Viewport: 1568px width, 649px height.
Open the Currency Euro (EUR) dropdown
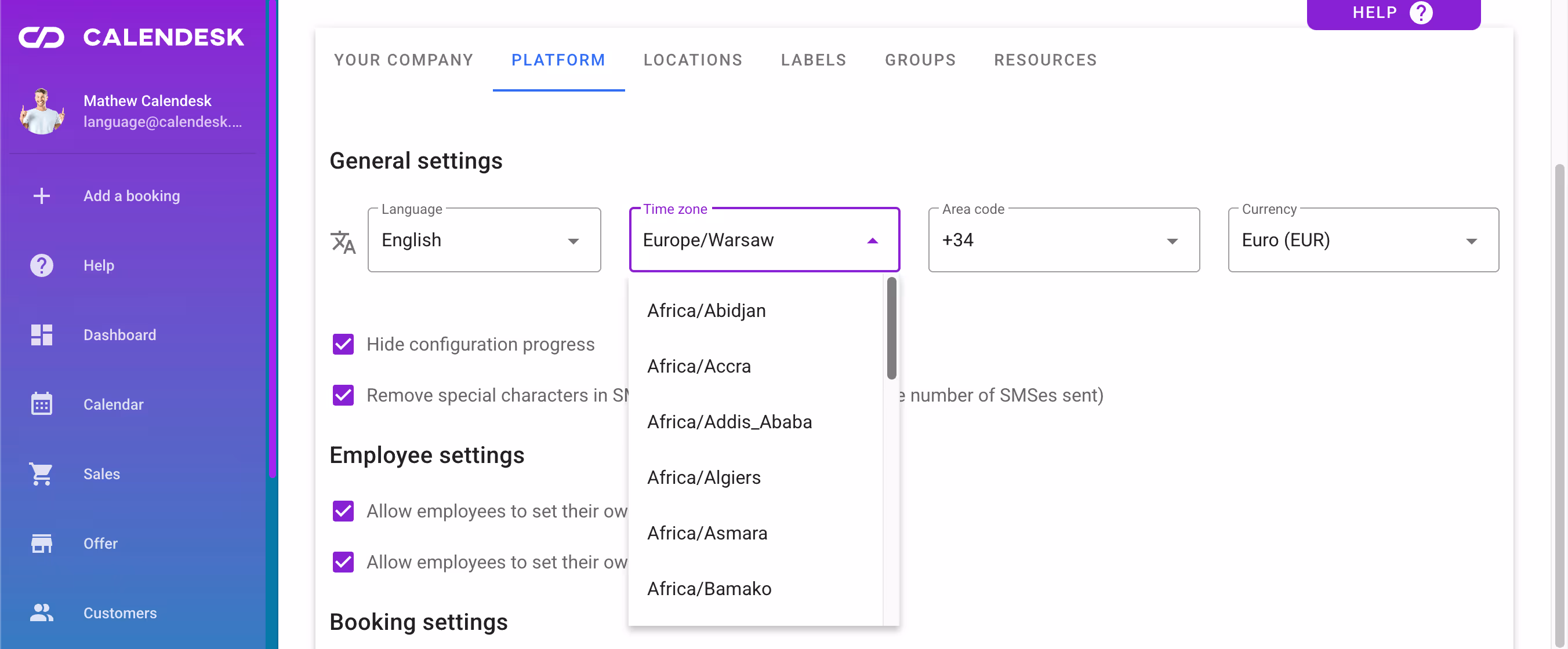[1363, 240]
